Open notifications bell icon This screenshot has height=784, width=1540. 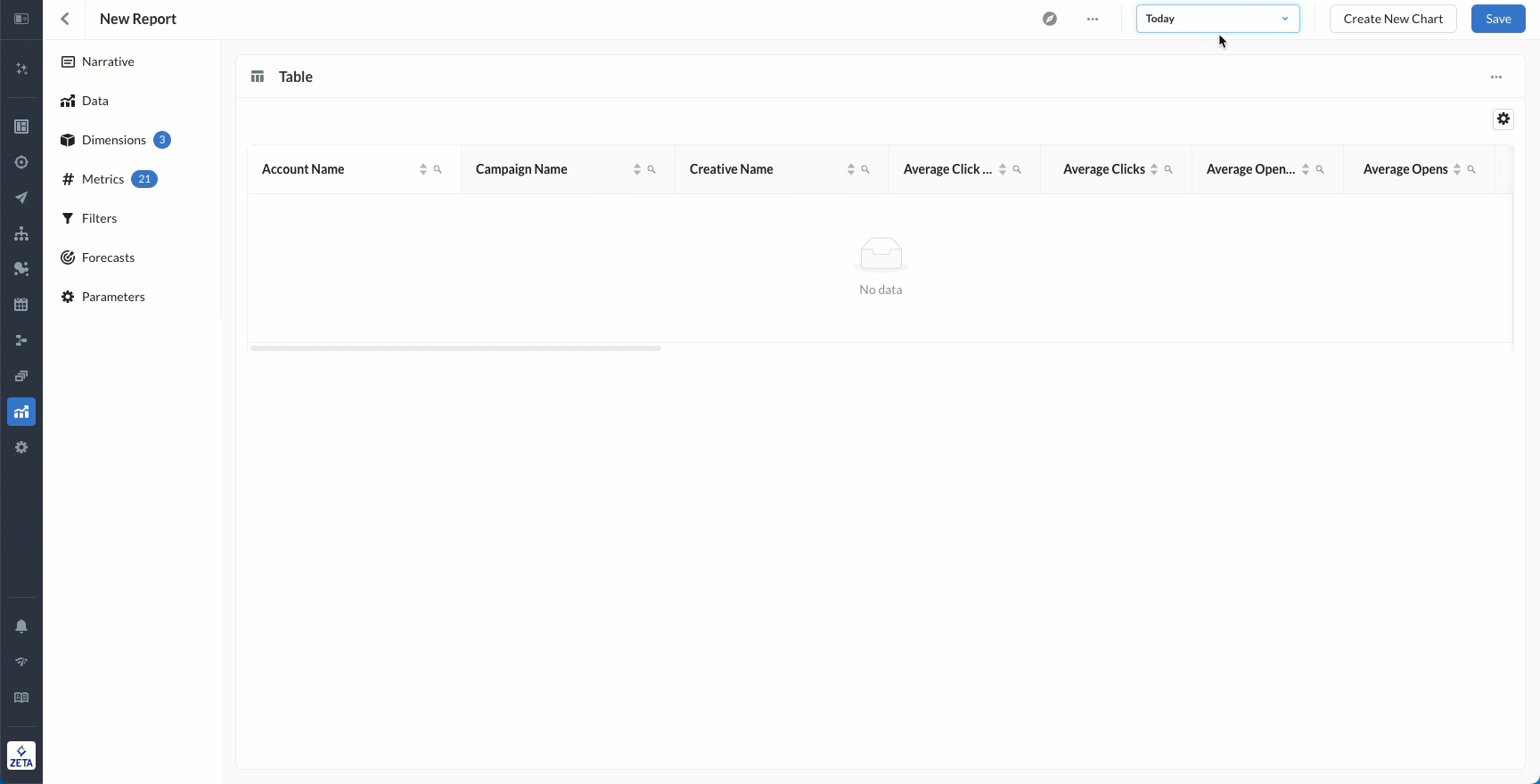coord(21,626)
